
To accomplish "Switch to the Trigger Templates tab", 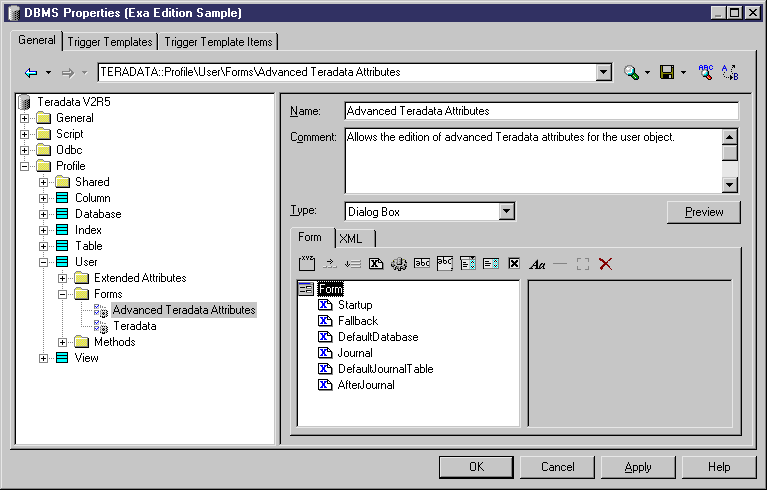I will [x=110, y=42].
